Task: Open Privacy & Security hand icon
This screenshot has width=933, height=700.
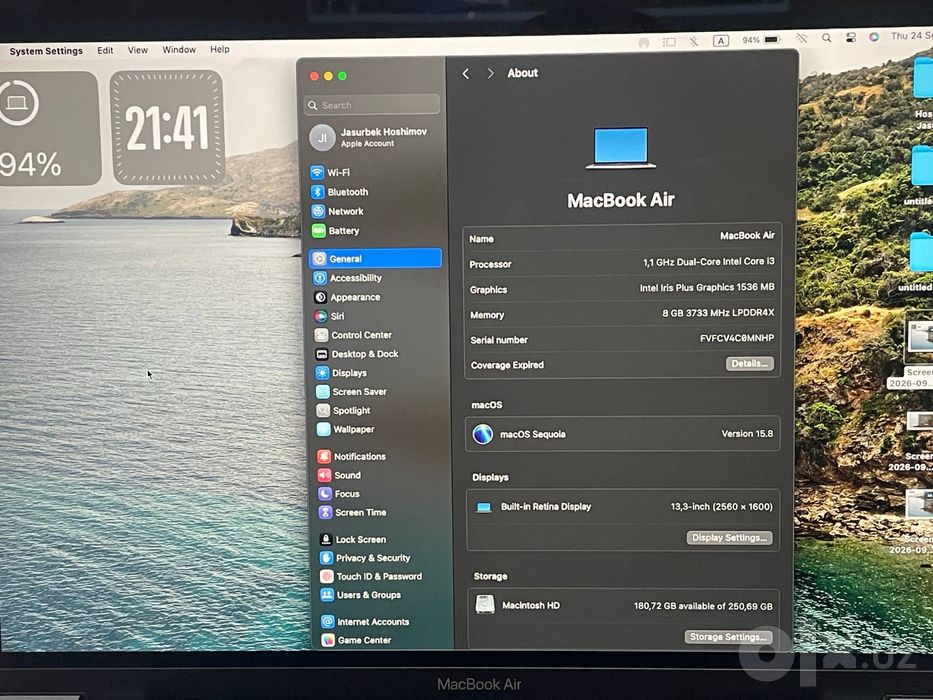Action: 326,558
